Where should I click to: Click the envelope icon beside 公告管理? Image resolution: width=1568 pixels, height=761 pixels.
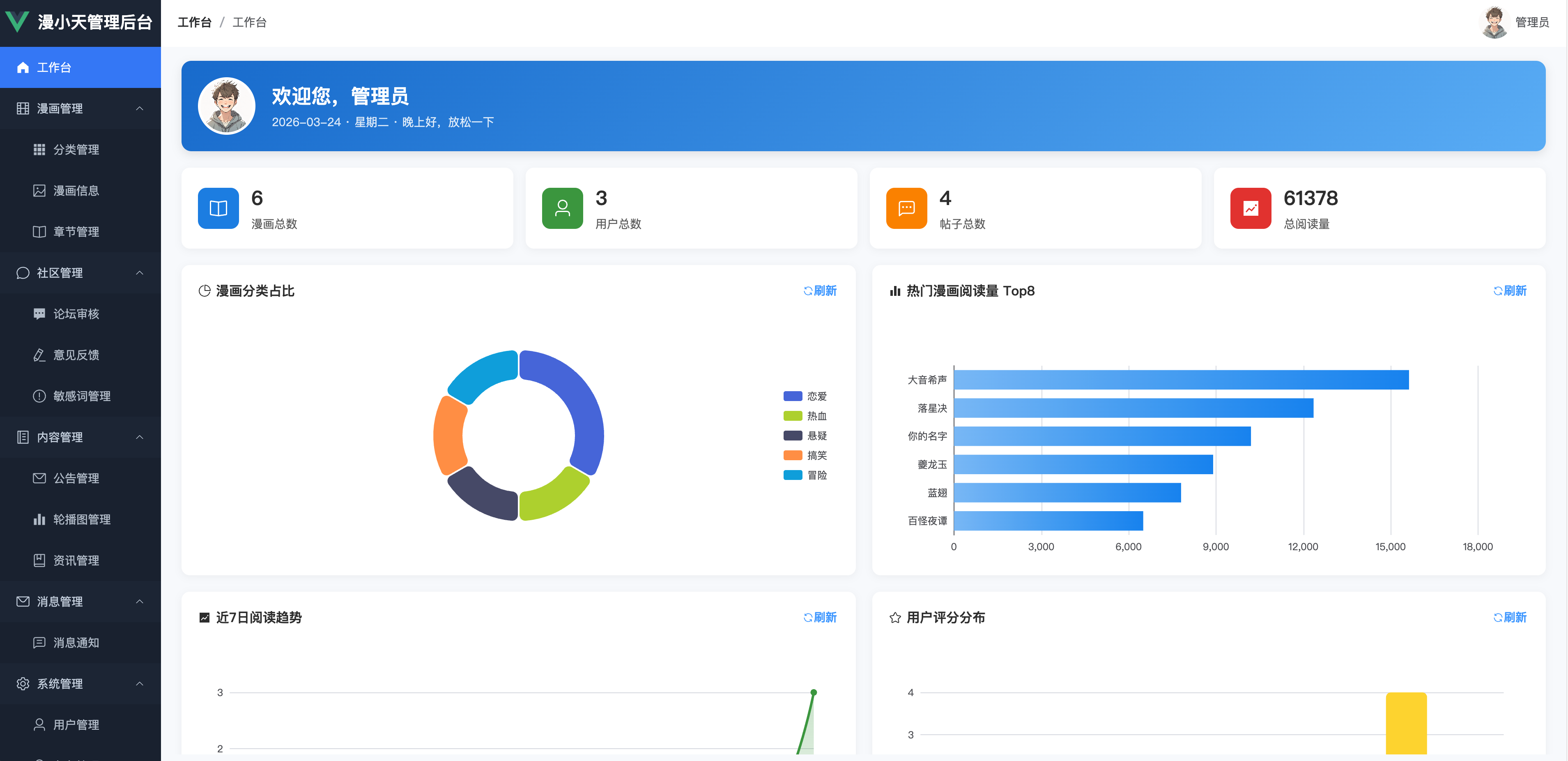tap(39, 479)
